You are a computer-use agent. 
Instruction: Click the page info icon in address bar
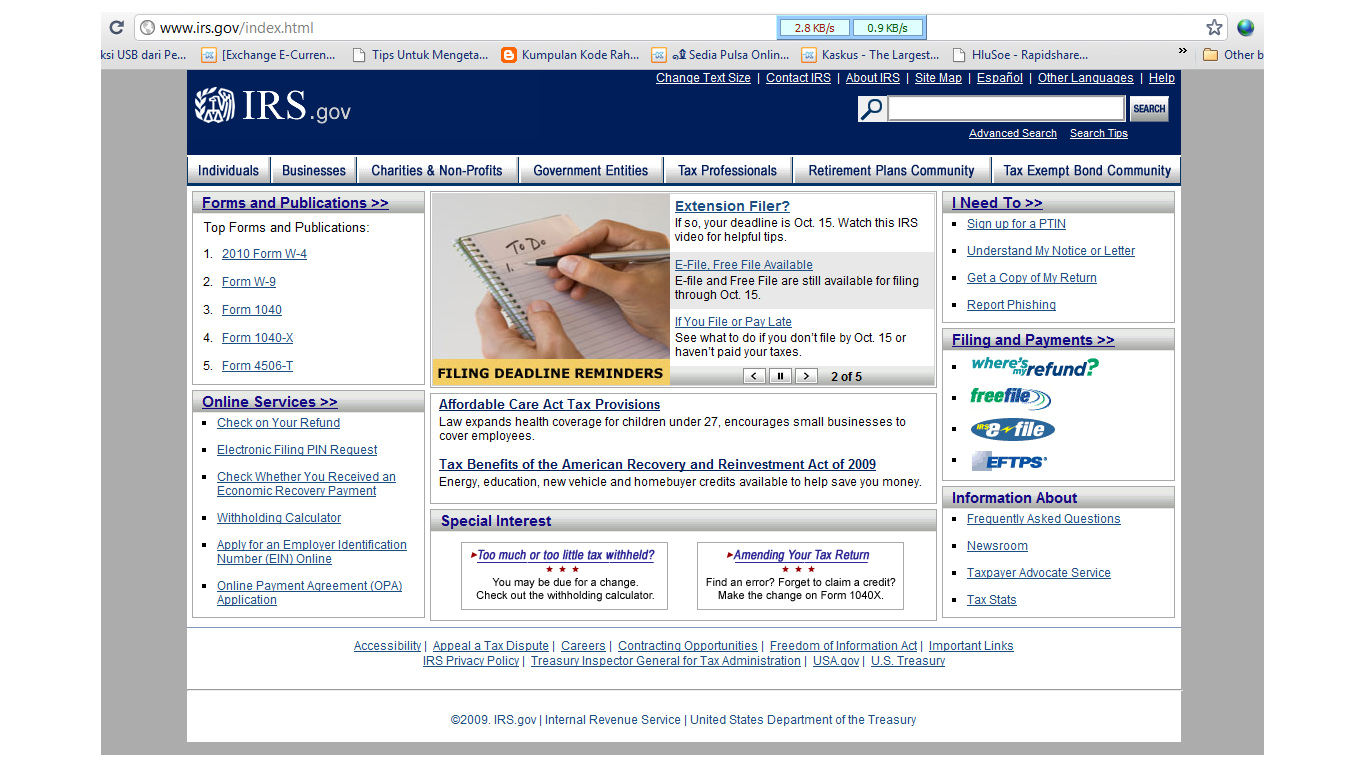click(x=147, y=28)
